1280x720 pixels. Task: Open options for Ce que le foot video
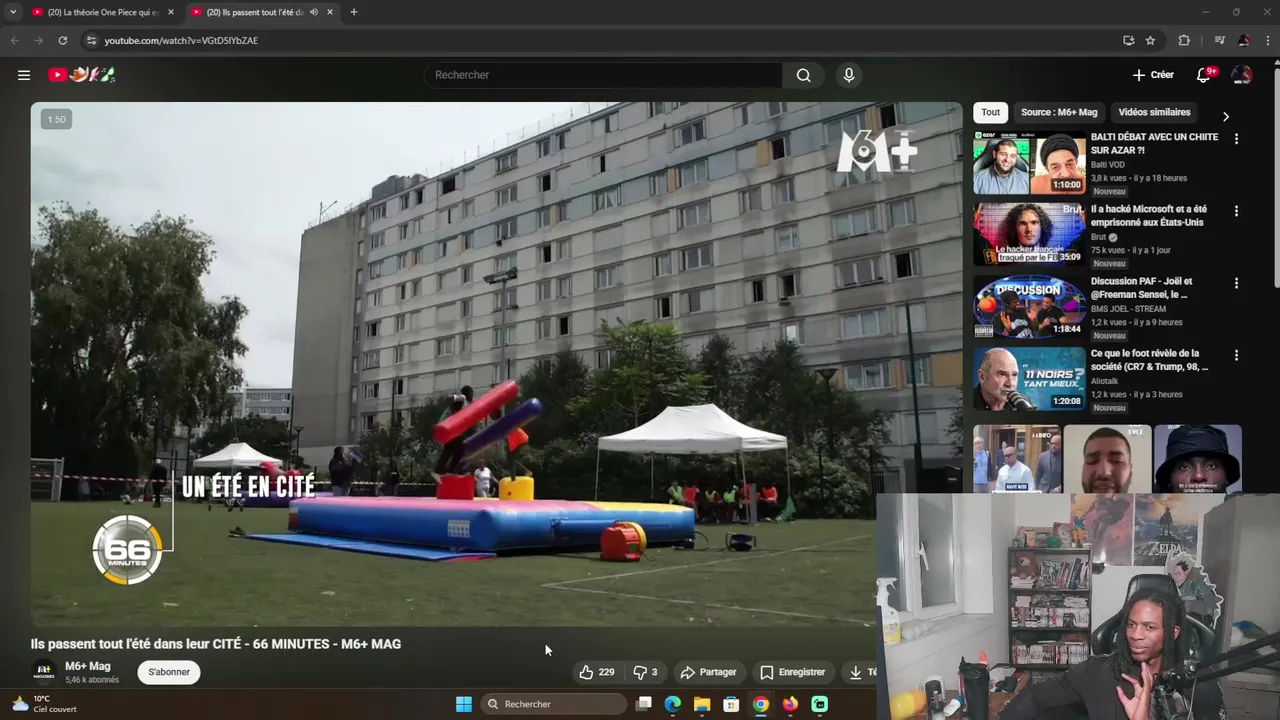[x=1236, y=355]
